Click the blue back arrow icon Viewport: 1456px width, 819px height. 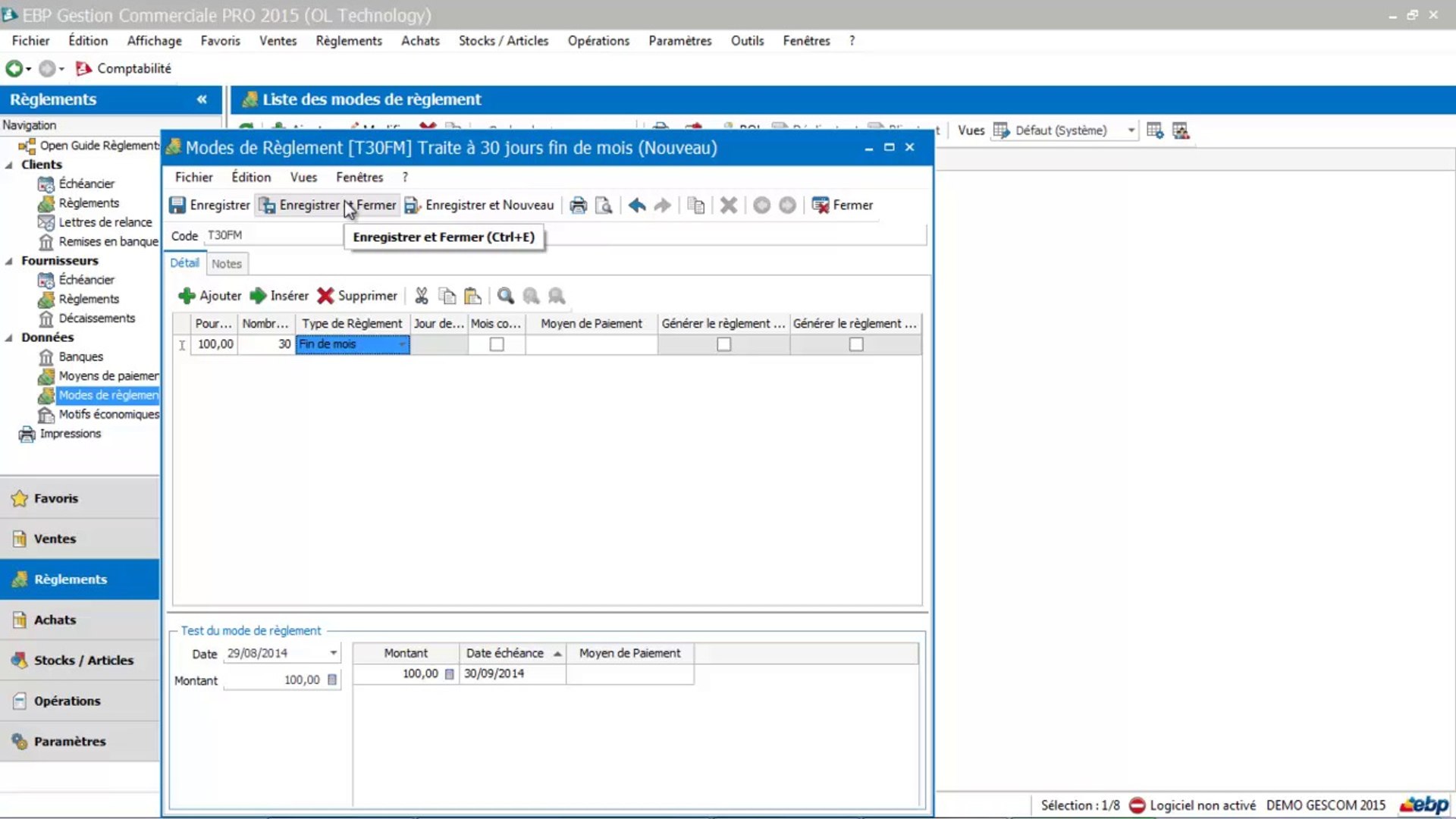pos(637,206)
